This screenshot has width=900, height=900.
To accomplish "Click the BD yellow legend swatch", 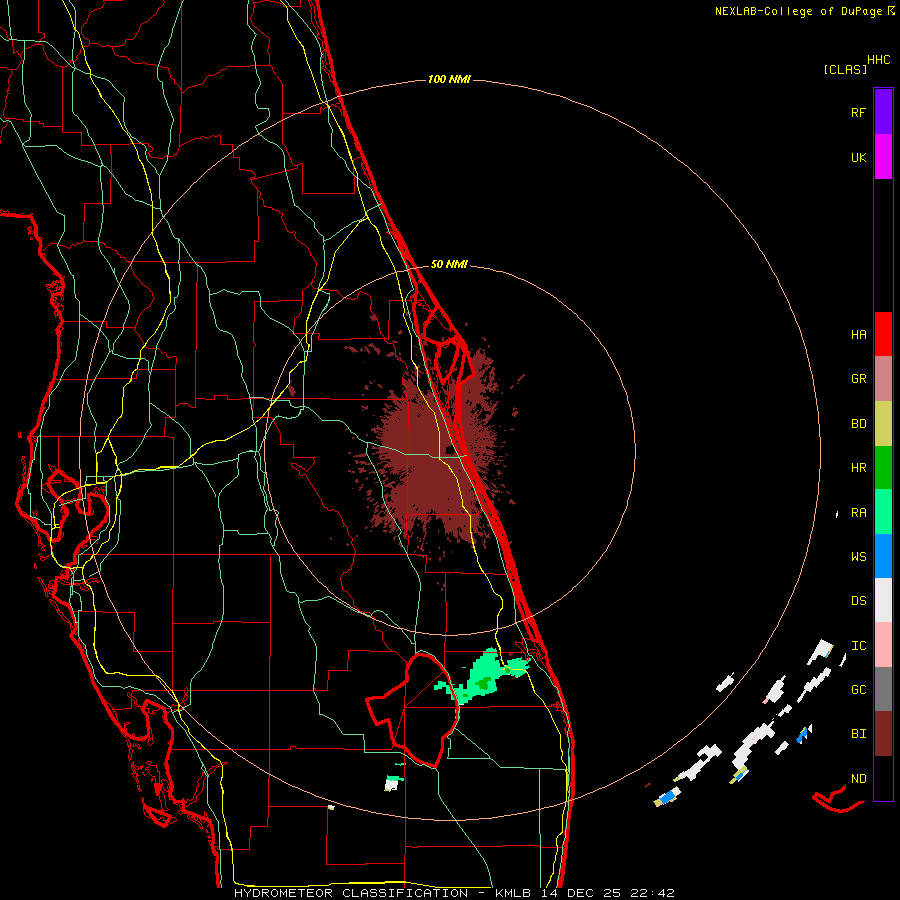I will coord(883,423).
